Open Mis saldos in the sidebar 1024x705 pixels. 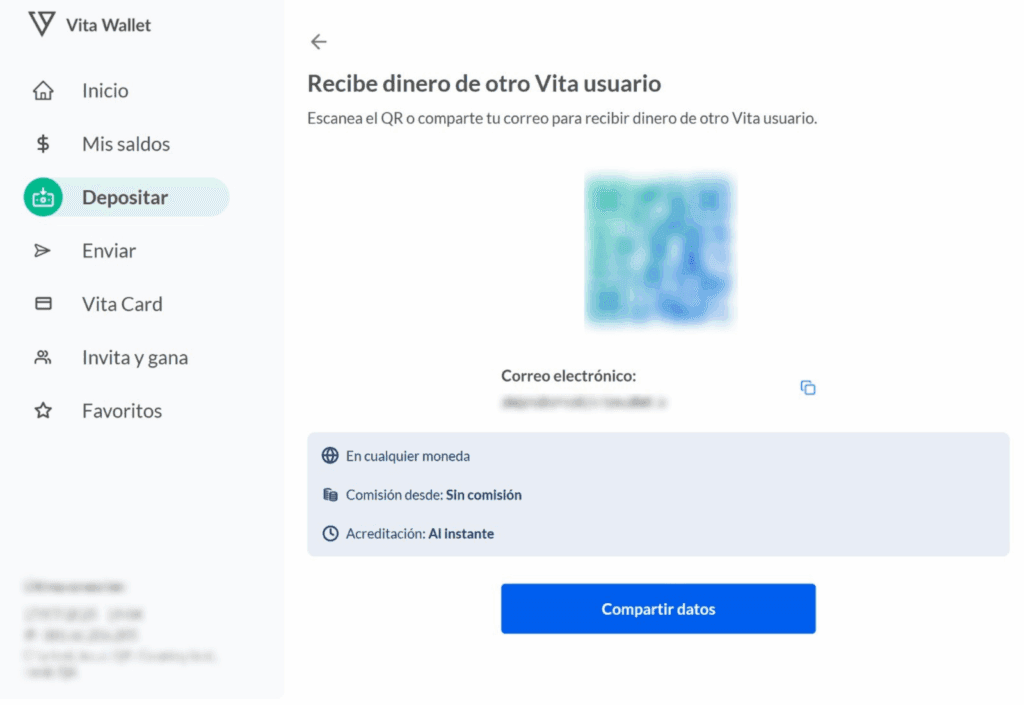(x=126, y=144)
